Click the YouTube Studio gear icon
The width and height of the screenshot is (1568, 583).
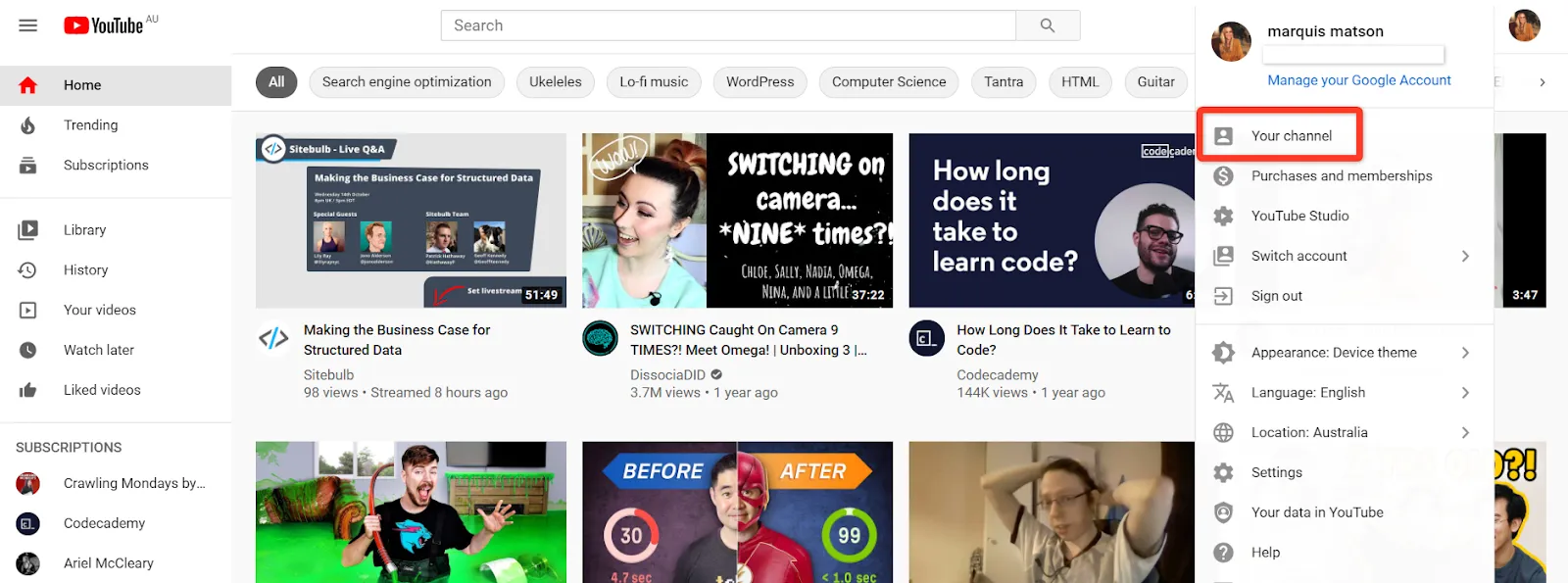[x=1223, y=217]
